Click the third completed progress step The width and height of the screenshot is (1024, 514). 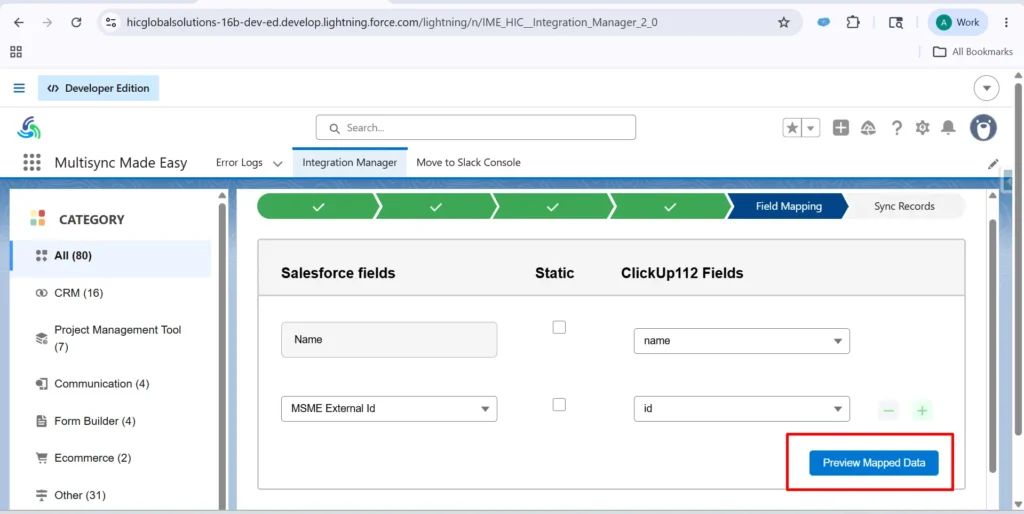pos(552,206)
